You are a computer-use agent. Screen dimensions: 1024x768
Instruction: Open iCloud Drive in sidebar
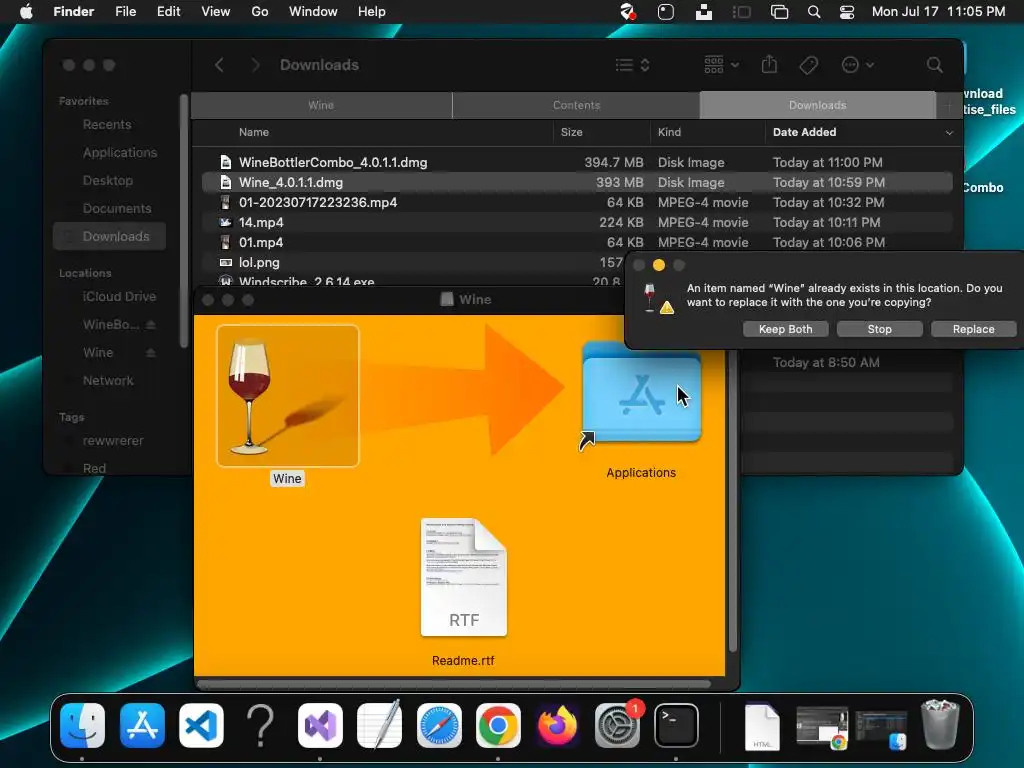click(x=119, y=296)
